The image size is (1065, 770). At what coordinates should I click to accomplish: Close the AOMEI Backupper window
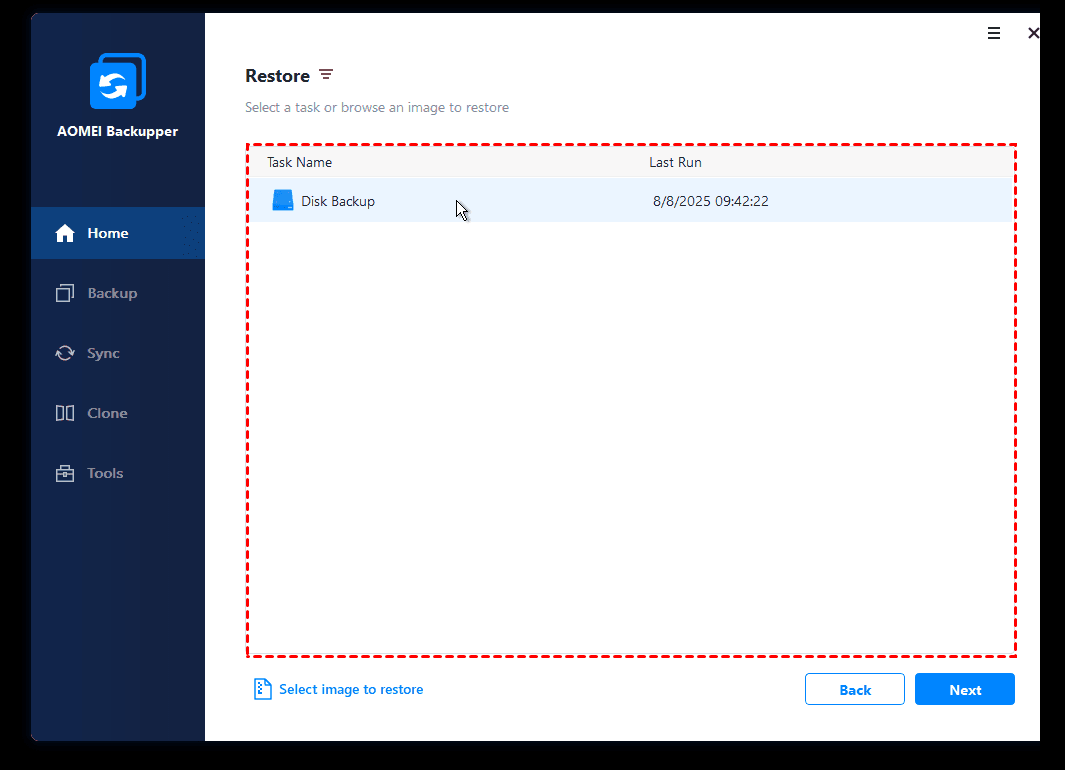click(x=1033, y=33)
